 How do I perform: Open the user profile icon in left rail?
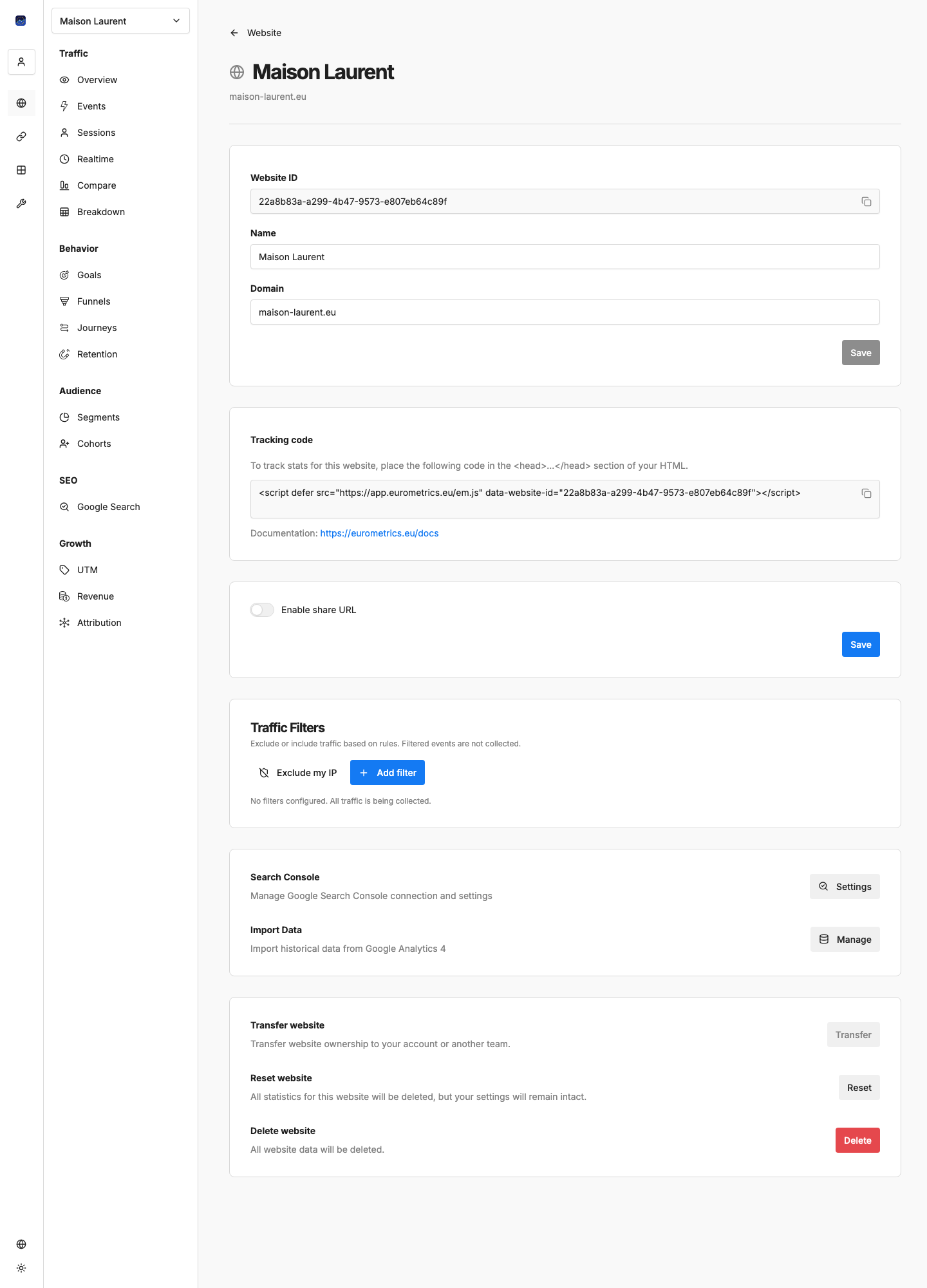[x=21, y=62]
